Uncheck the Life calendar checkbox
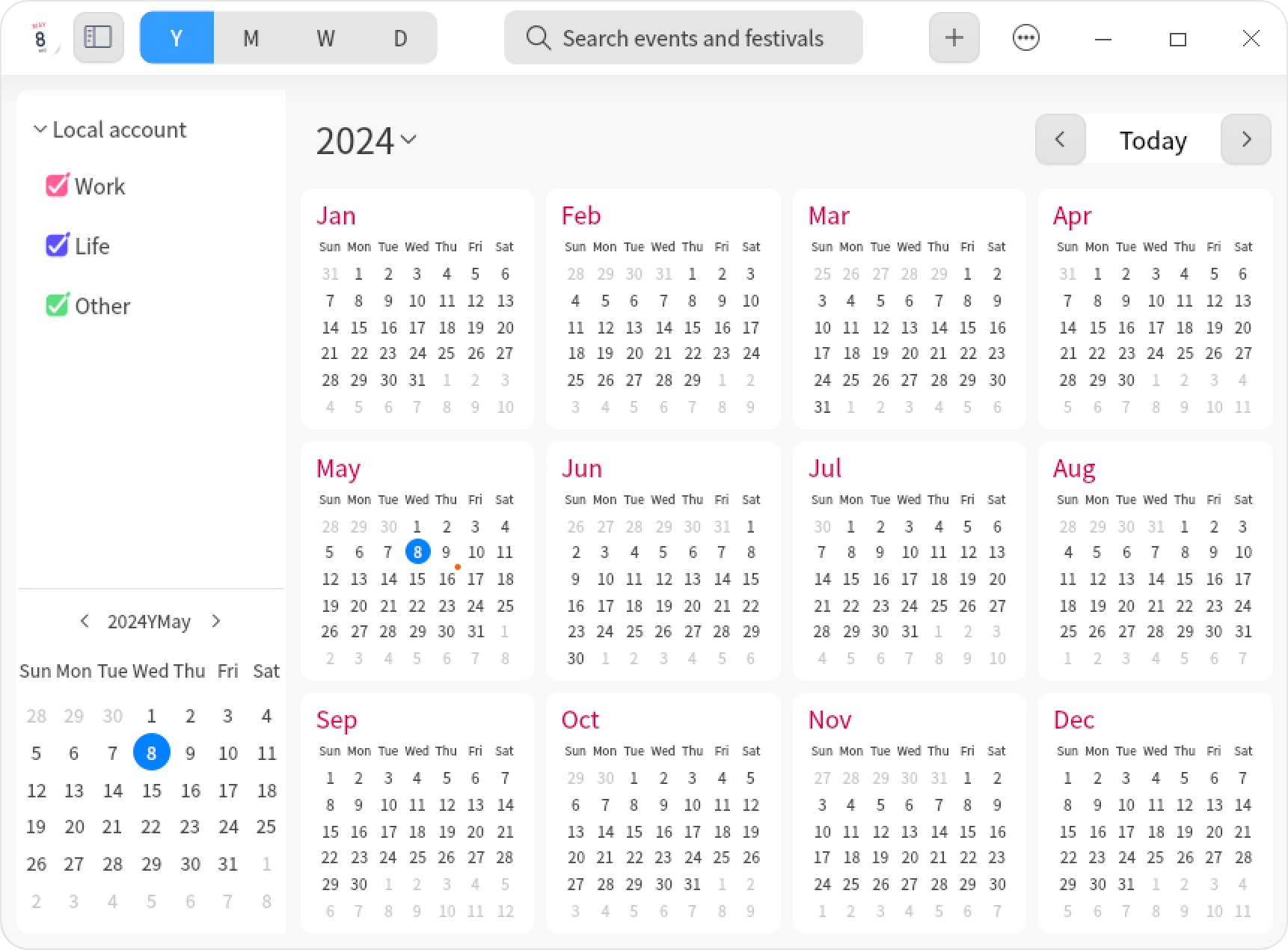 point(57,245)
